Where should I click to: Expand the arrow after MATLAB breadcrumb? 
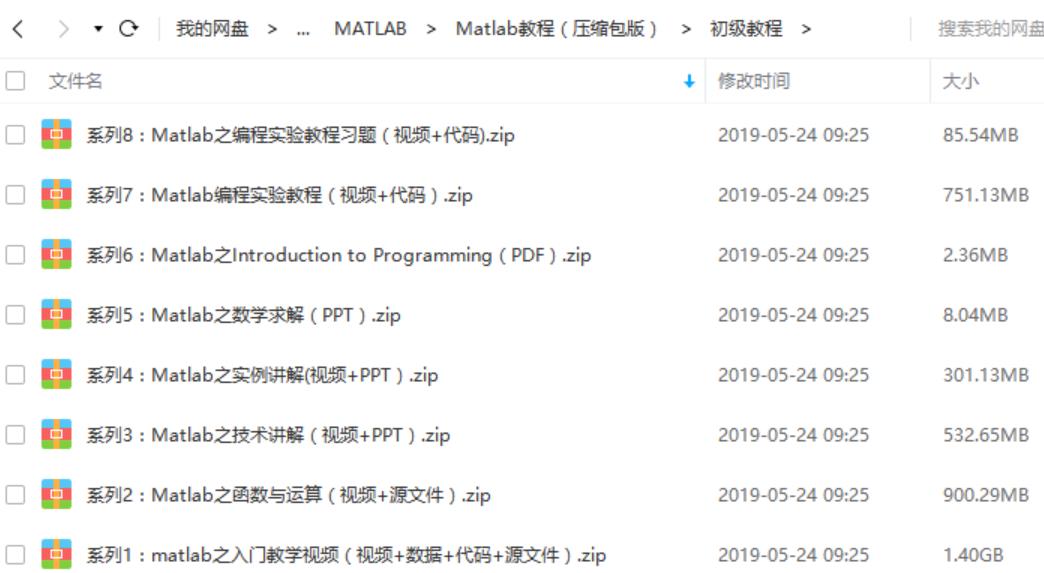pyautogui.click(x=431, y=29)
